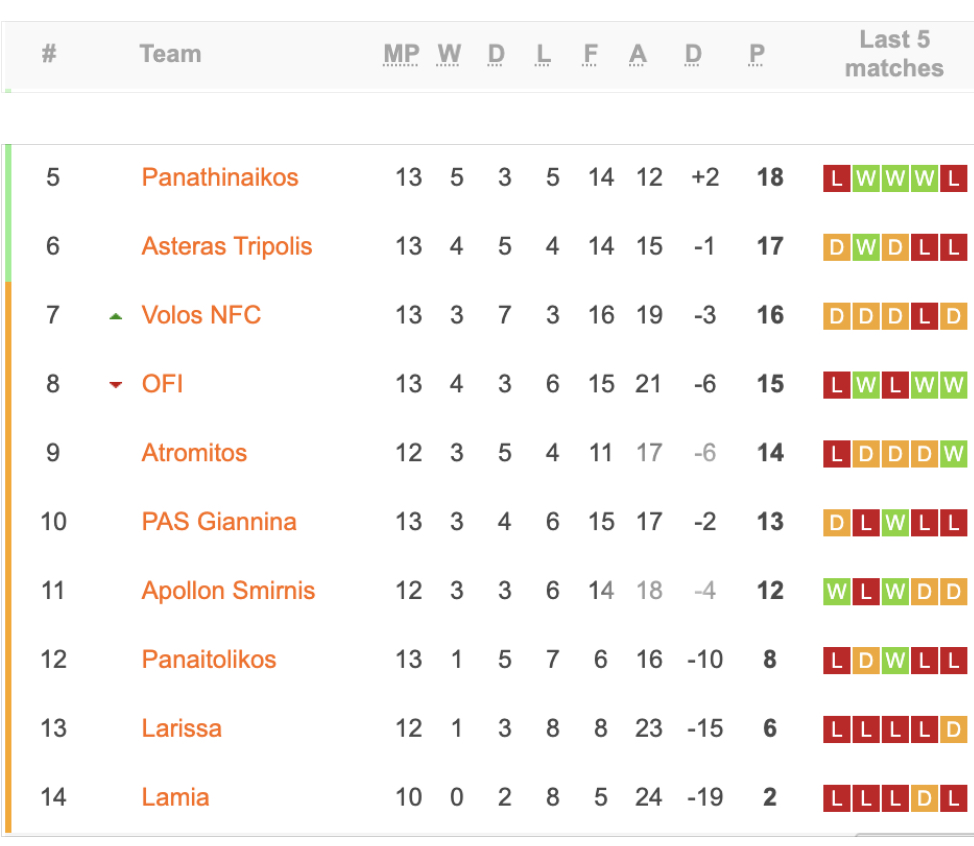Open the Panaitolikos team page

click(209, 659)
